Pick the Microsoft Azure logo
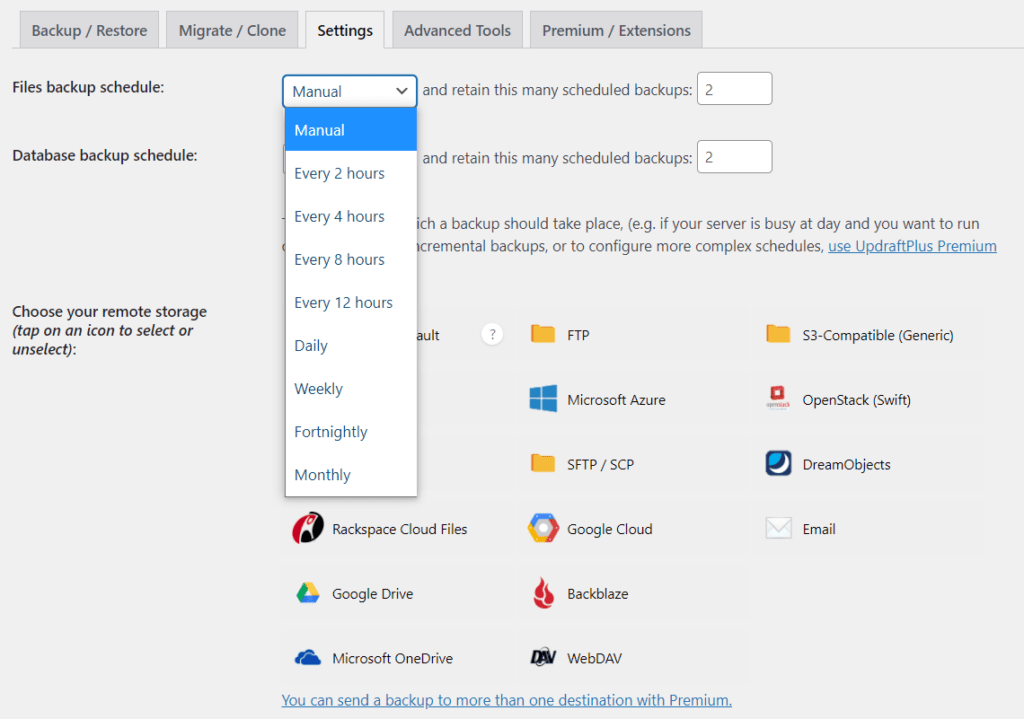Screen dimensions: 1024x719 [x=543, y=399]
